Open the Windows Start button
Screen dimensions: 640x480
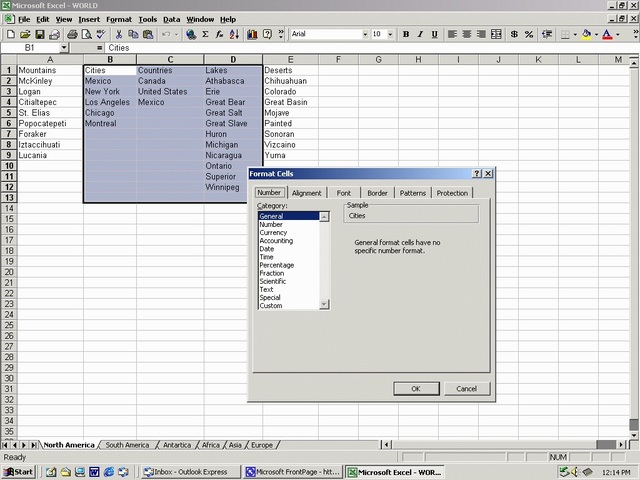coord(18,472)
